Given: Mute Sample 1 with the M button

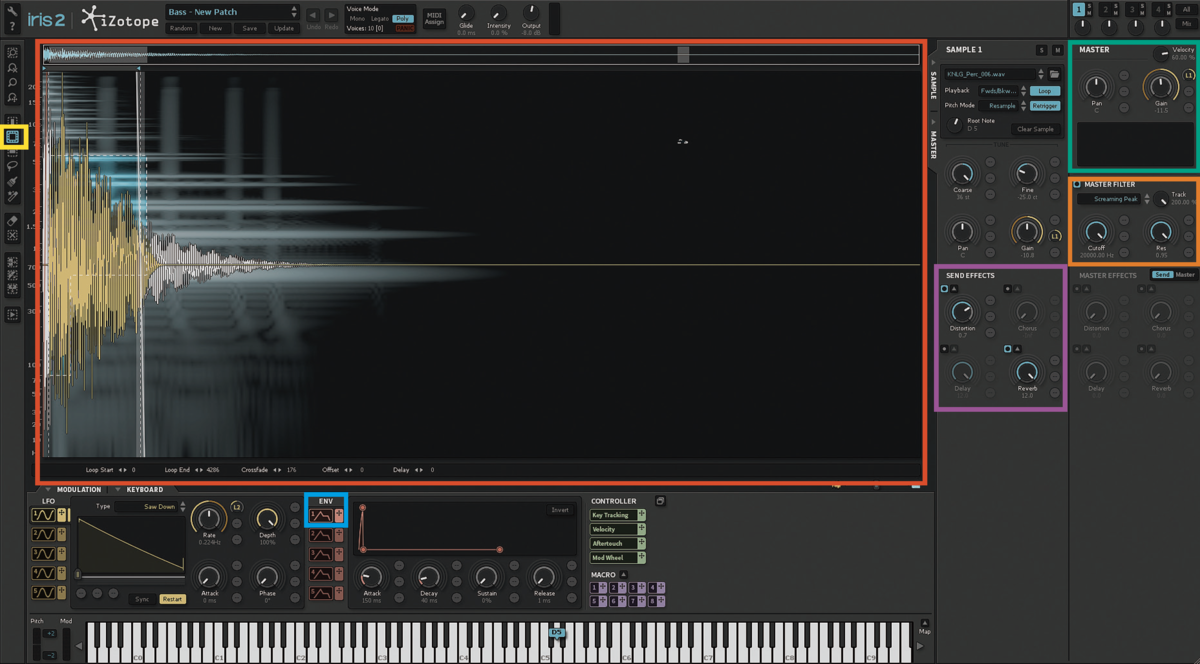Looking at the screenshot, I should (1056, 50).
